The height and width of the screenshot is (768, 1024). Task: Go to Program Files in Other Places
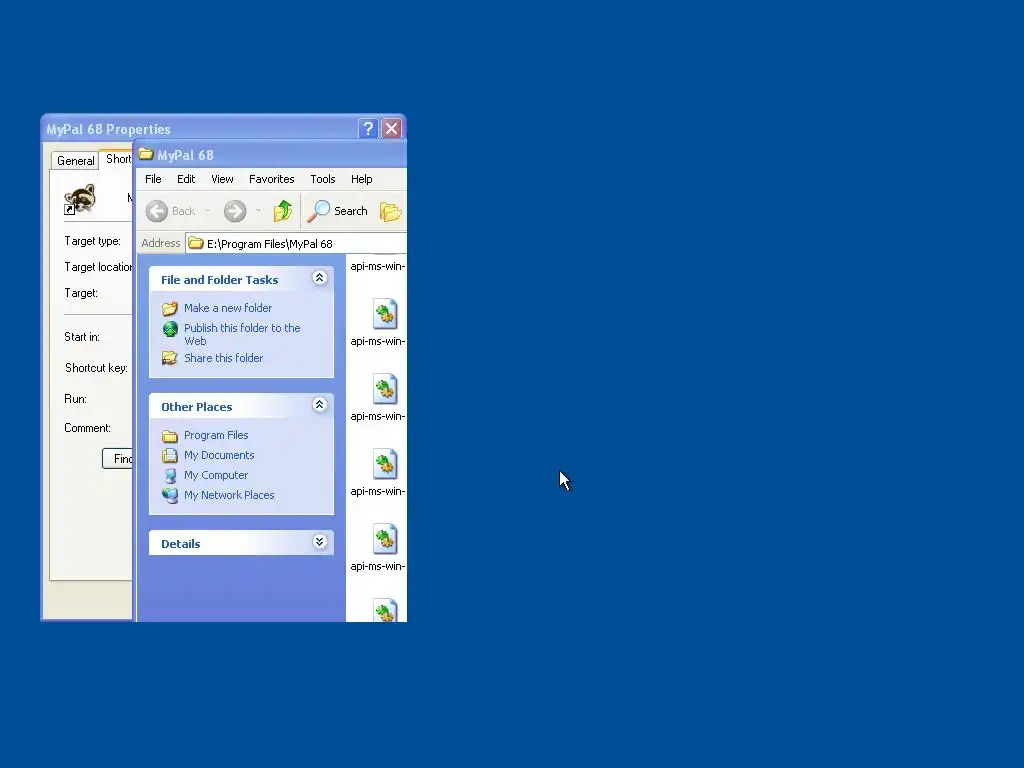(x=216, y=435)
